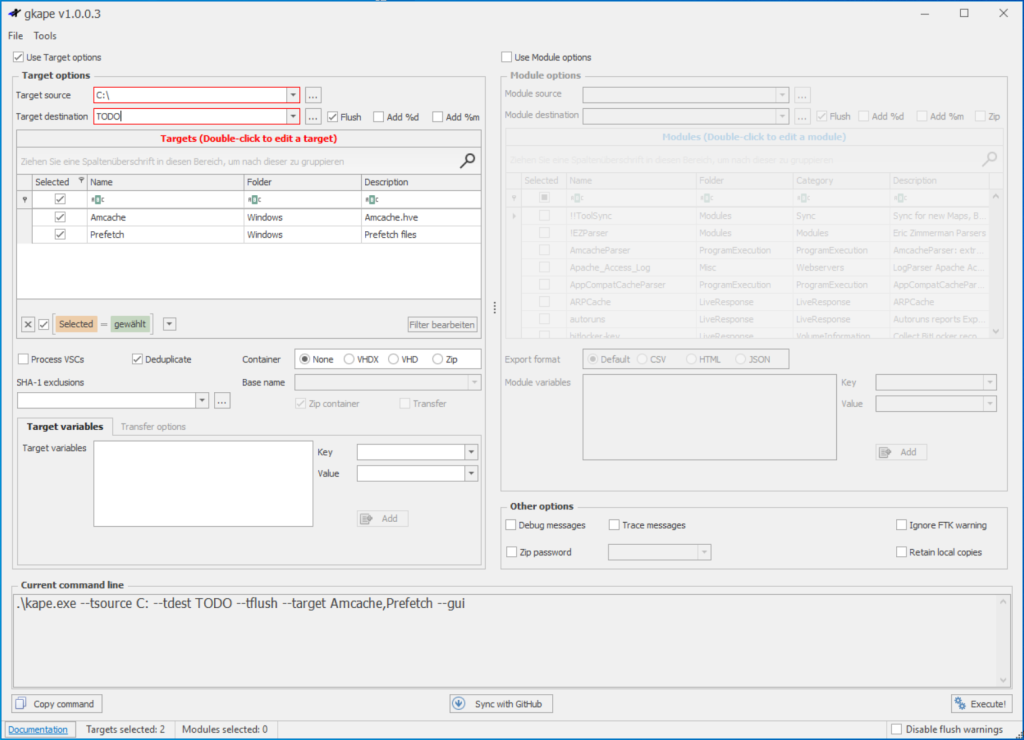Click the Targets grid search magnifier icon
The height and width of the screenshot is (740, 1024).
click(468, 161)
